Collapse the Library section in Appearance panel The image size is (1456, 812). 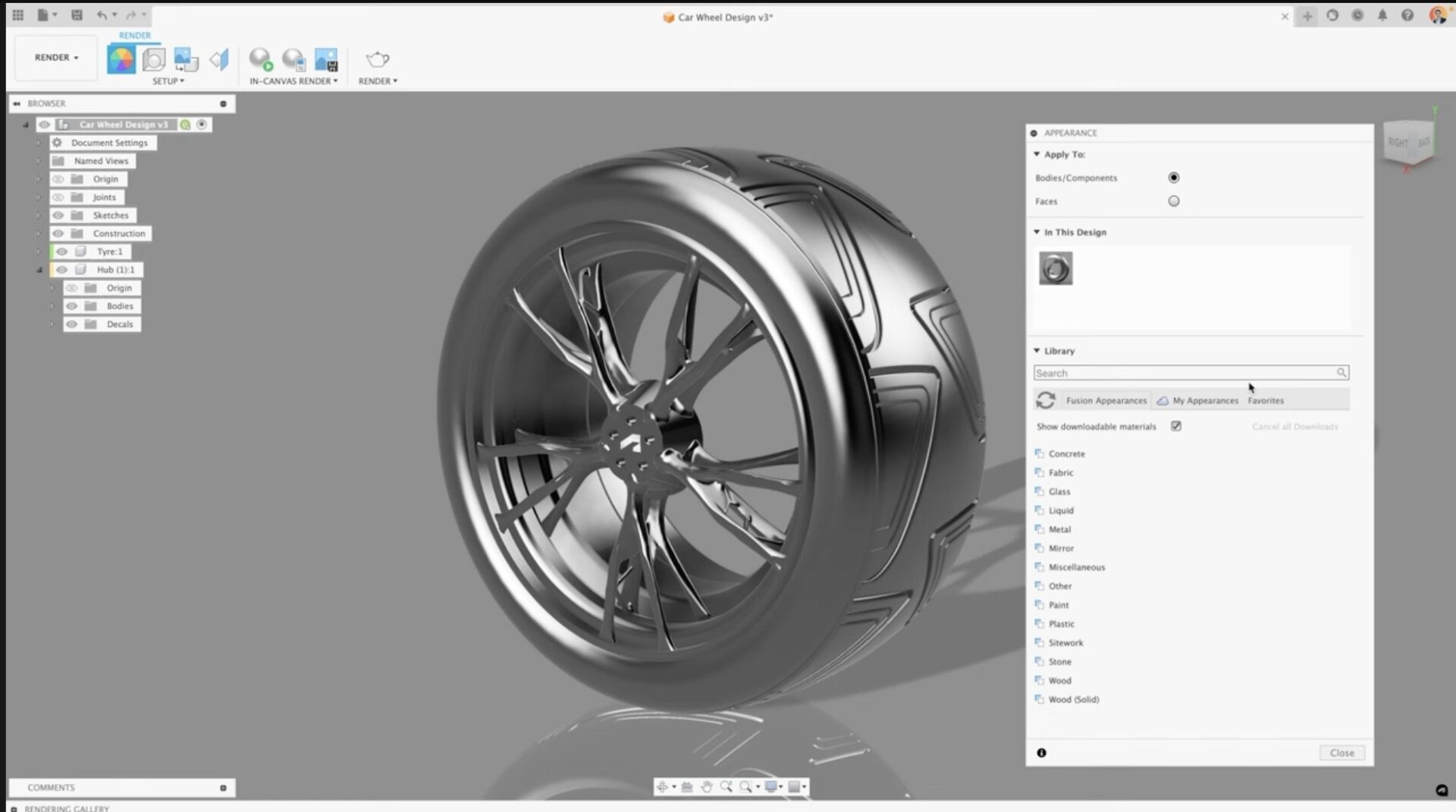(x=1037, y=350)
